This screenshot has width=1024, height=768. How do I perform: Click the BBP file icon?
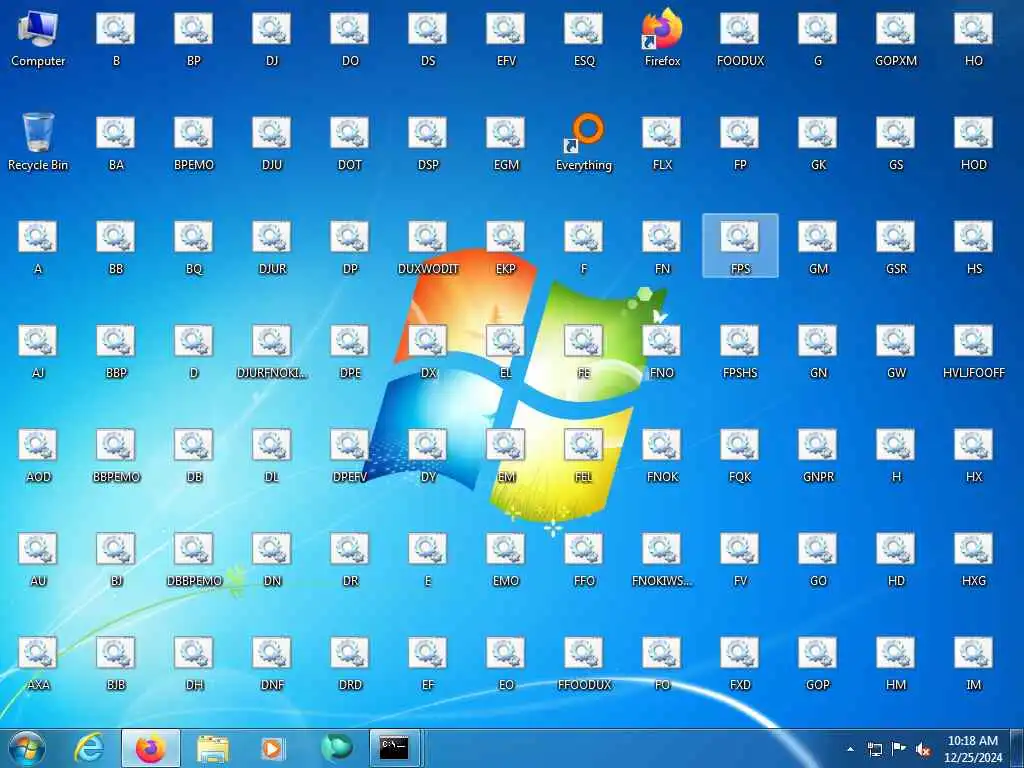(116, 351)
